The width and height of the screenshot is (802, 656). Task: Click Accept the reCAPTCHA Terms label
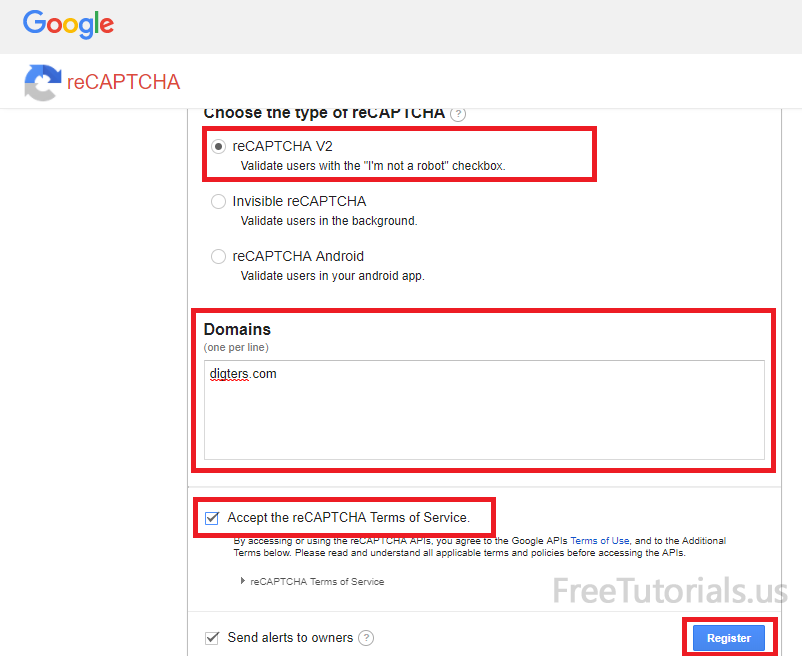pos(348,518)
